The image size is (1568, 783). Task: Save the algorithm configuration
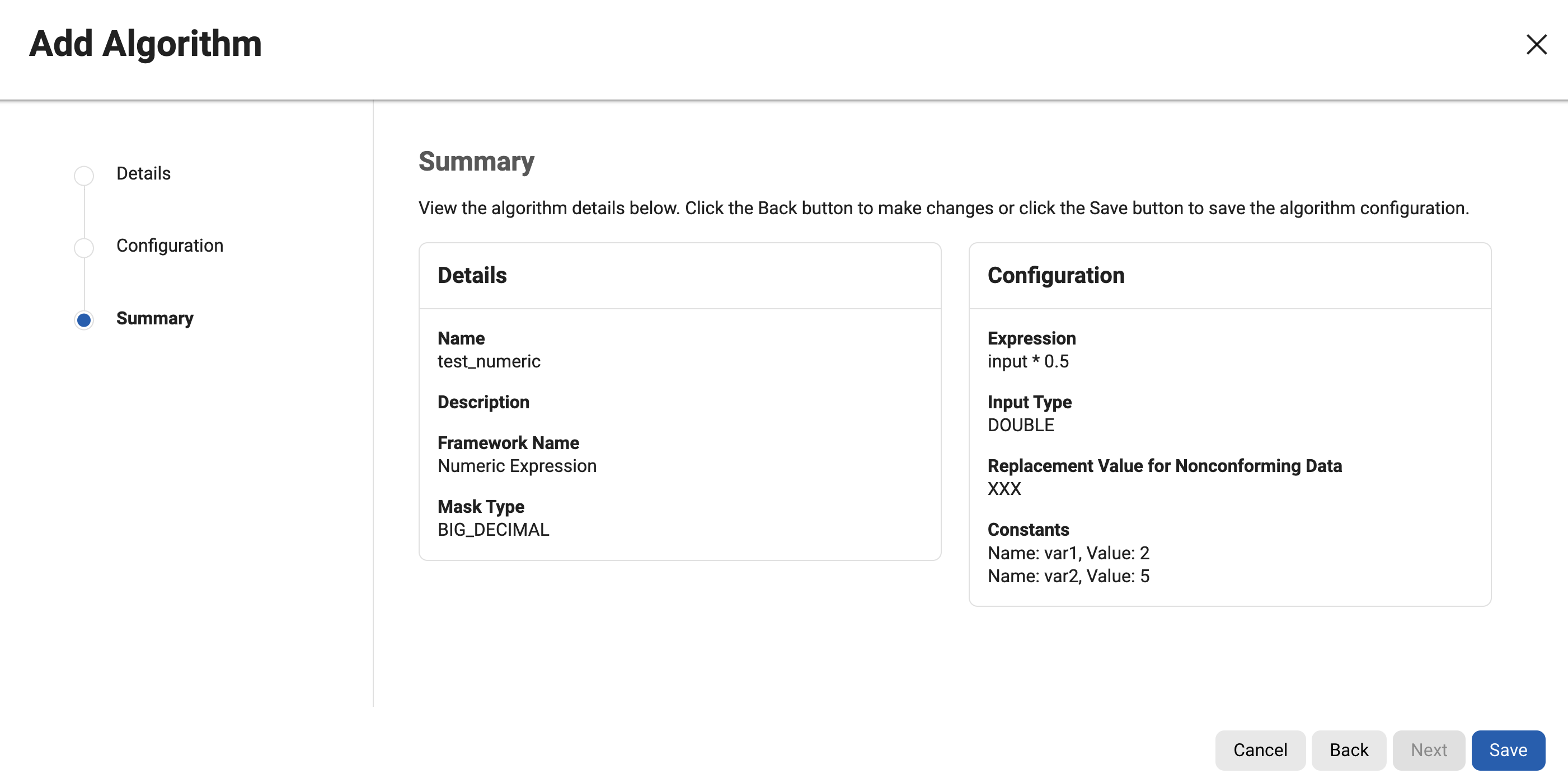[1508, 749]
